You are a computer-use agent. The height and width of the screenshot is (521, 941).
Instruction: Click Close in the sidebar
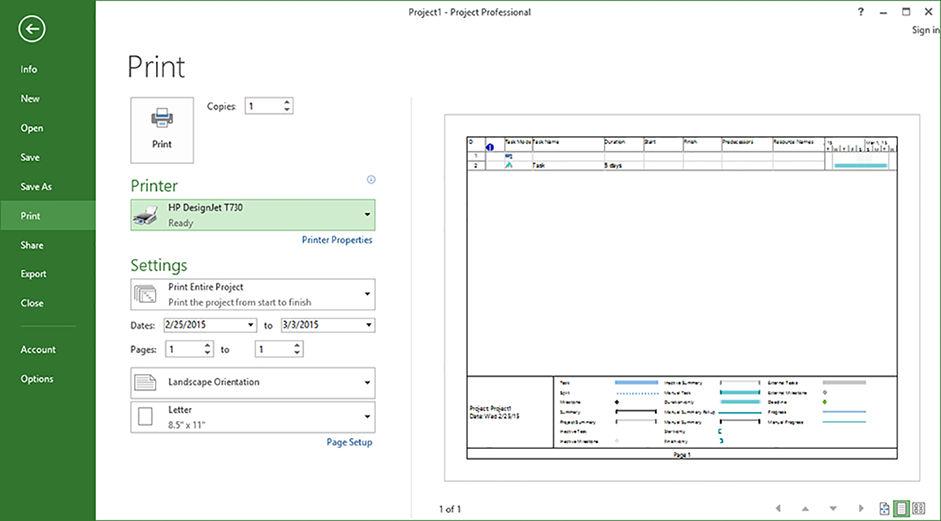(x=32, y=303)
